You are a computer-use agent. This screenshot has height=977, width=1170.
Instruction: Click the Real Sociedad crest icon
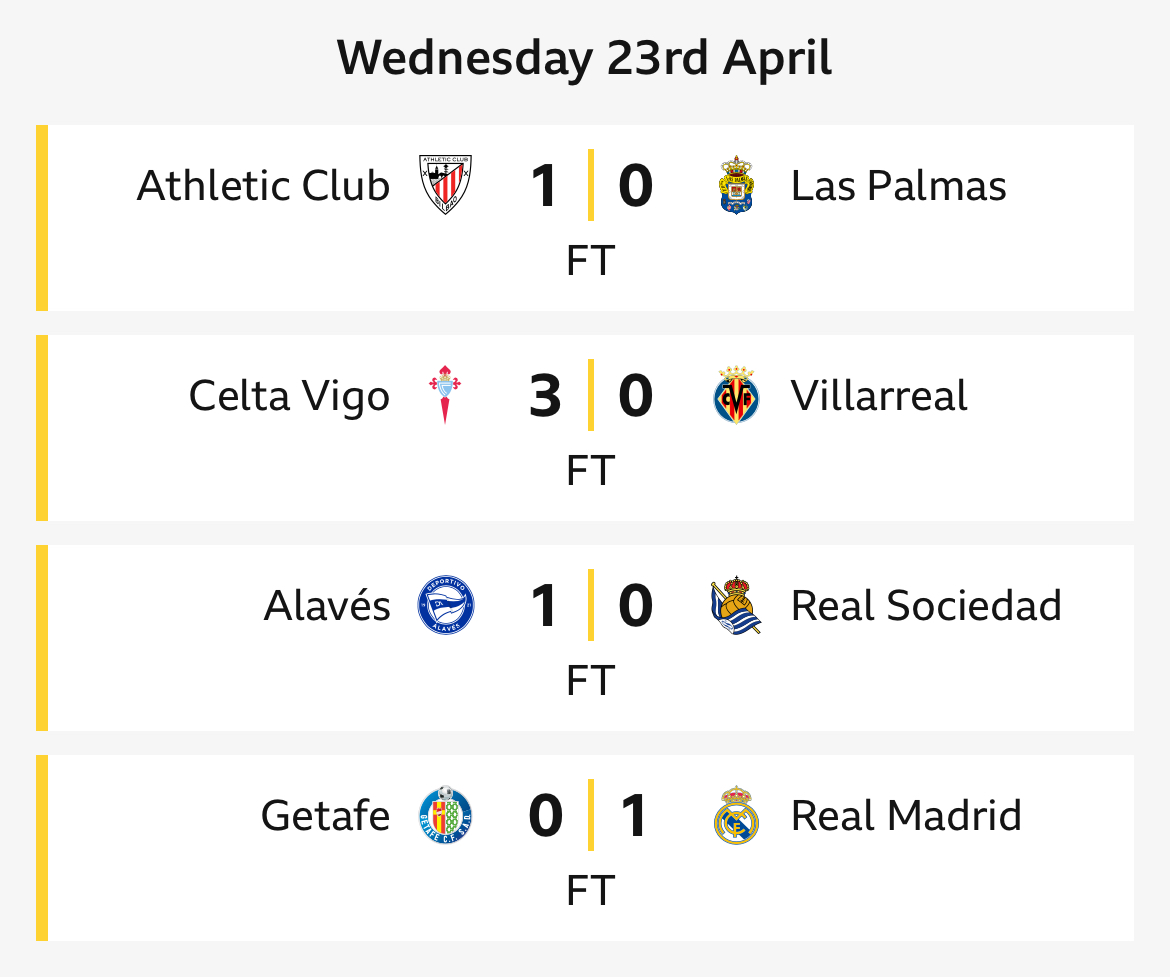click(x=736, y=605)
